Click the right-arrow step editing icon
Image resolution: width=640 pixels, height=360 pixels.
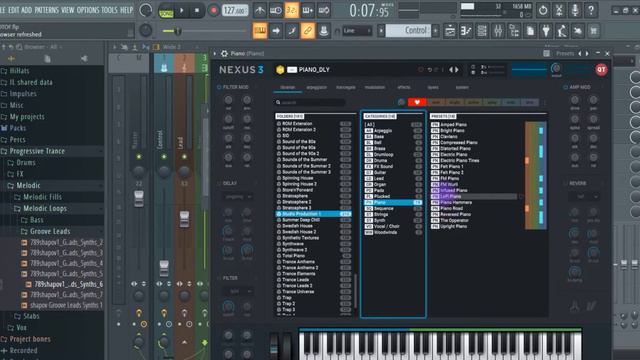pyautogui.click(x=276, y=31)
